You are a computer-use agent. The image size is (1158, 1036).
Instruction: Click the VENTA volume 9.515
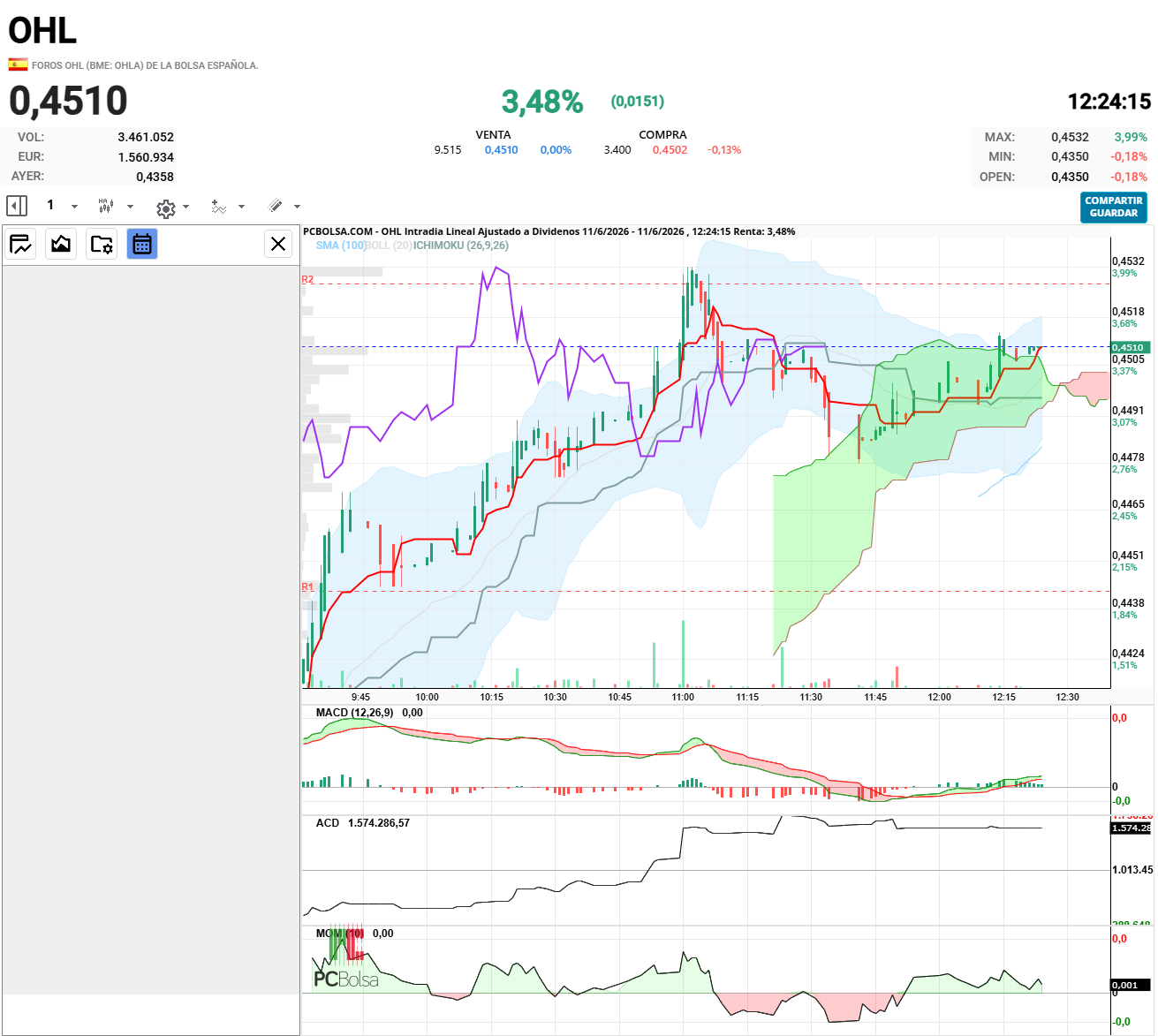(x=448, y=150)
